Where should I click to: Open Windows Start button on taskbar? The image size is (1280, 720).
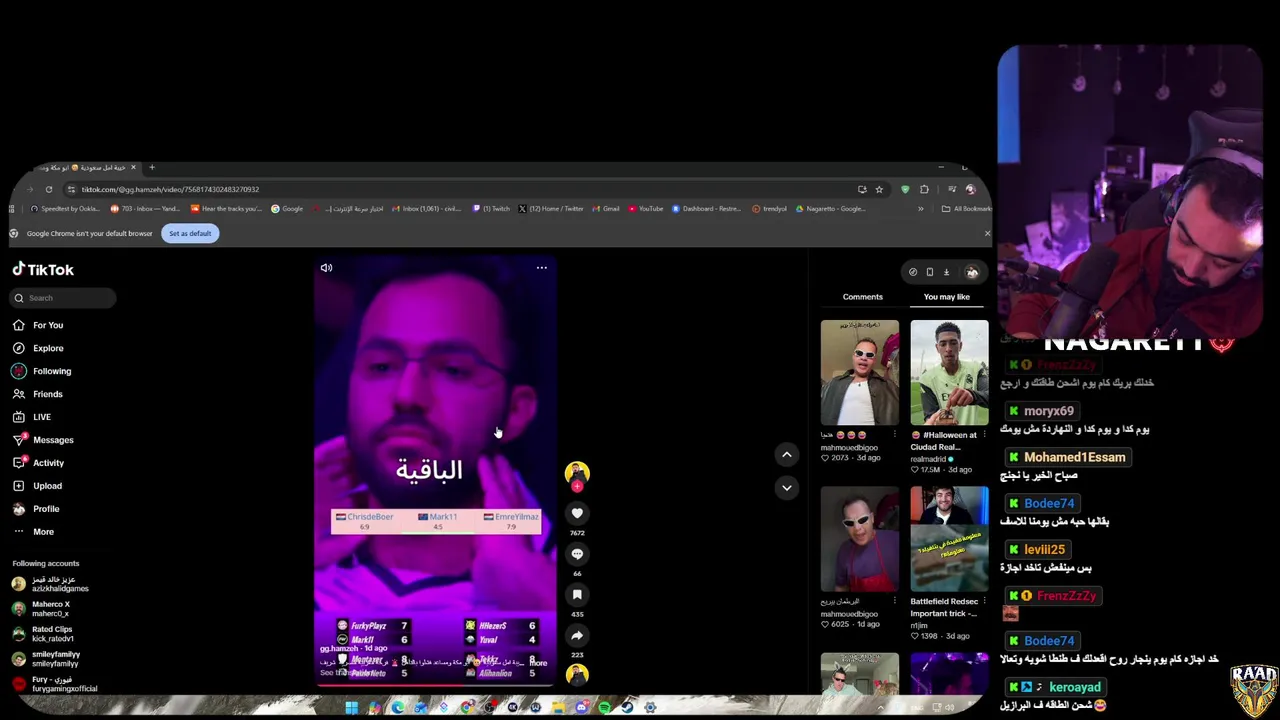351,708
